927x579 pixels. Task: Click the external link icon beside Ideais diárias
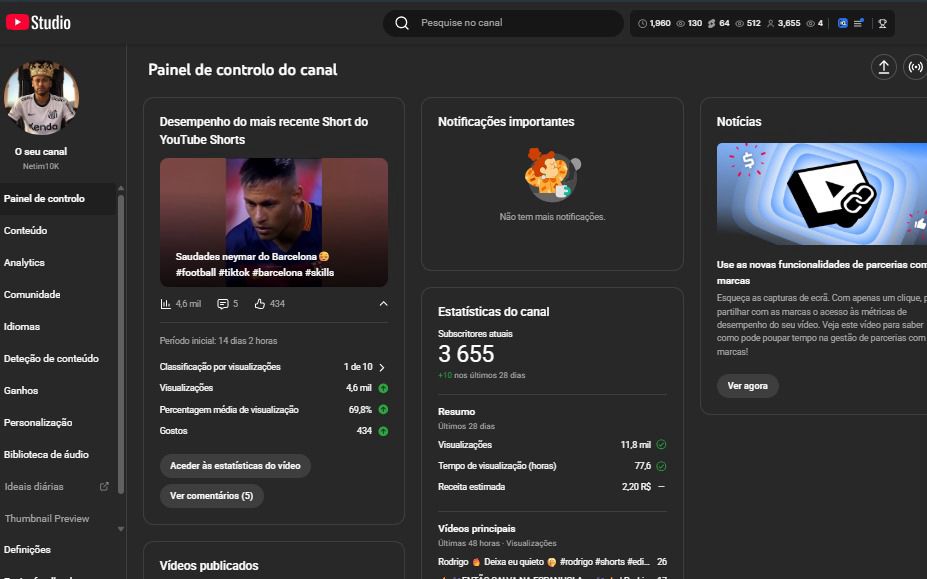coord(104,487)
